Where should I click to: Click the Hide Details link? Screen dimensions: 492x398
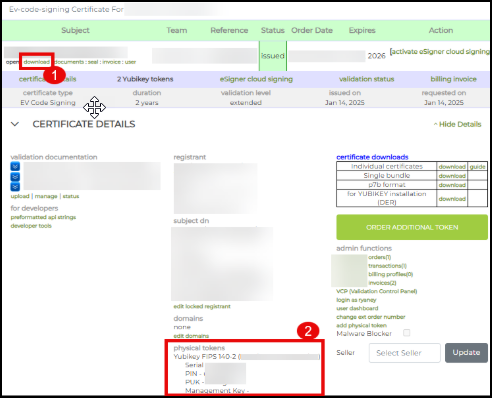(x=457, y=124)
